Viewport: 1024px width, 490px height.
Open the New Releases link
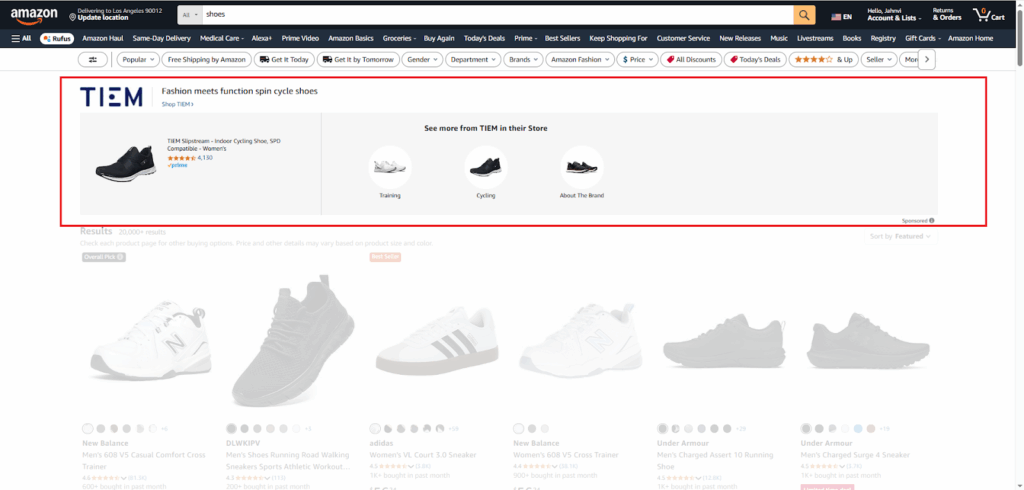point(740,39)
